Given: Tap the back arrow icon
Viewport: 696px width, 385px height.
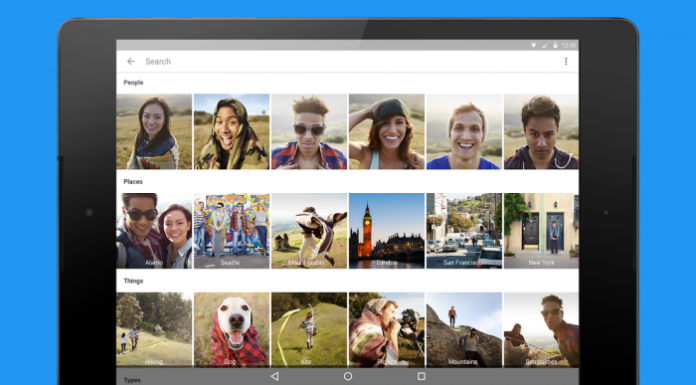Looking at the screenshot, I should [130, 61].
